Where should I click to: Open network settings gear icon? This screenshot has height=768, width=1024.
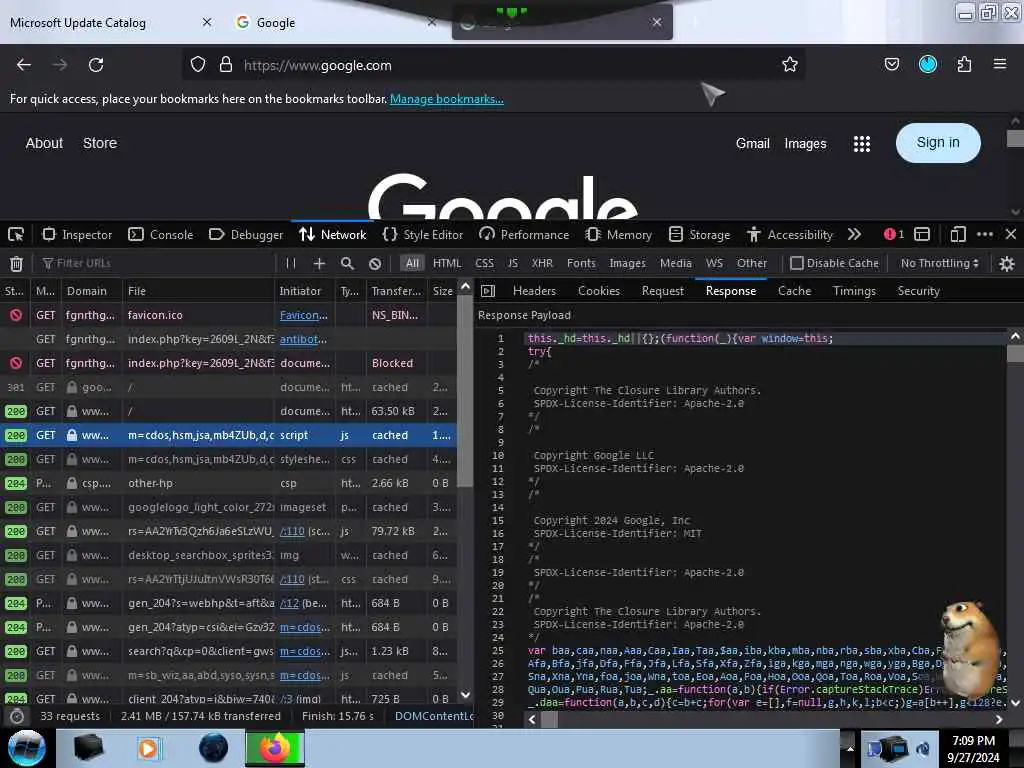pos(1007,263)
